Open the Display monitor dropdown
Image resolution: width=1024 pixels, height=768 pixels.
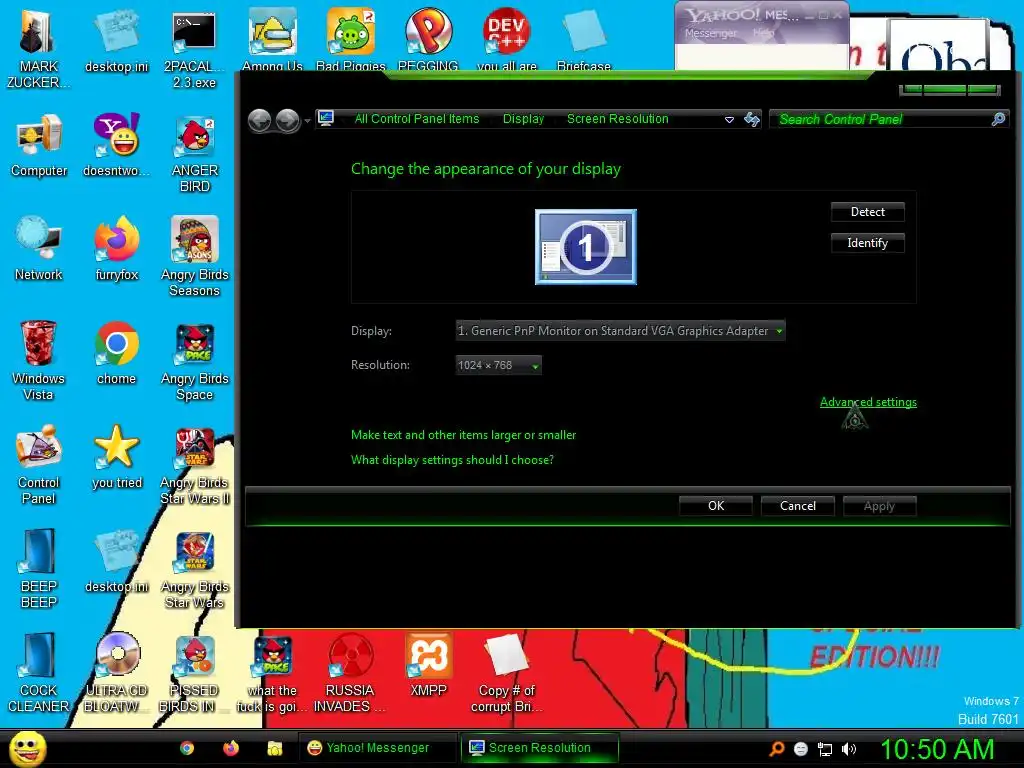tap(620, 330)
